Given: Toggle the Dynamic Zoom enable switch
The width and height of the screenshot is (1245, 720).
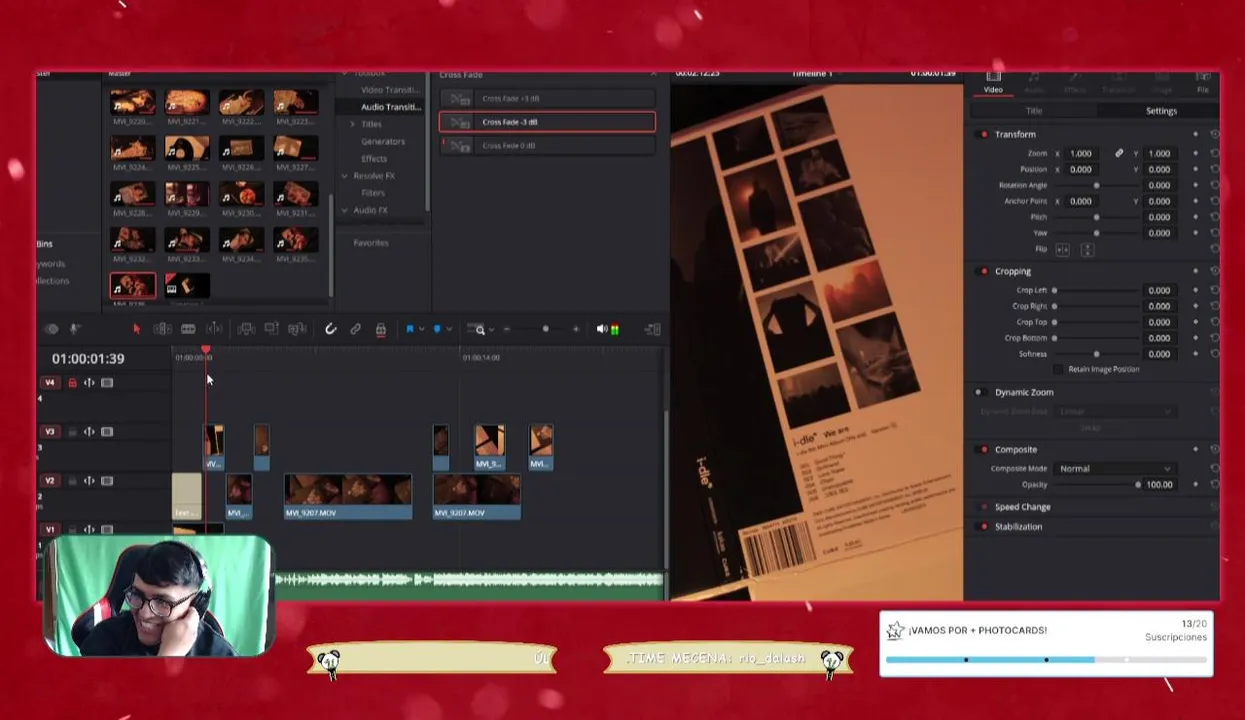Looking at the screenshot, I should click(x=979, y=392).
